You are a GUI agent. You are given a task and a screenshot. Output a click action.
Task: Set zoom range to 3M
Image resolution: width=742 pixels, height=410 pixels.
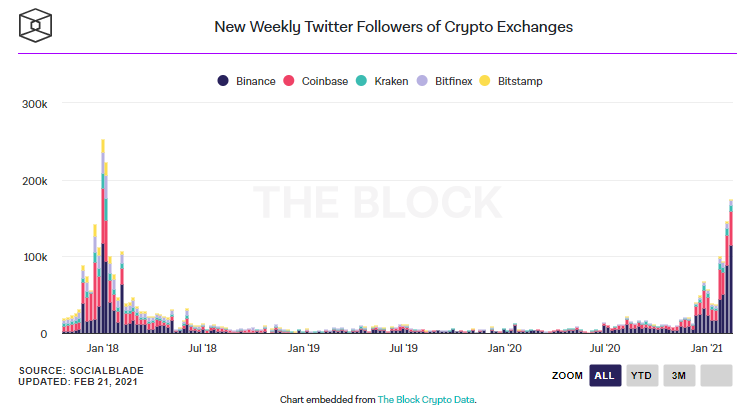pyautogui.click(x=678, y=376)
